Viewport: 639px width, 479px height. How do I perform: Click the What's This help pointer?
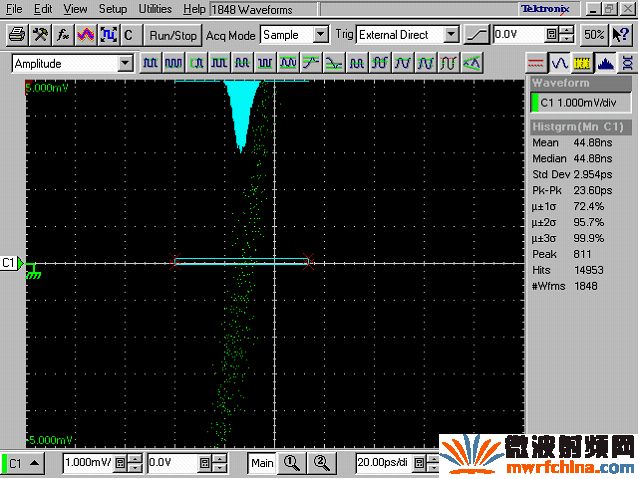click(621, 35)
